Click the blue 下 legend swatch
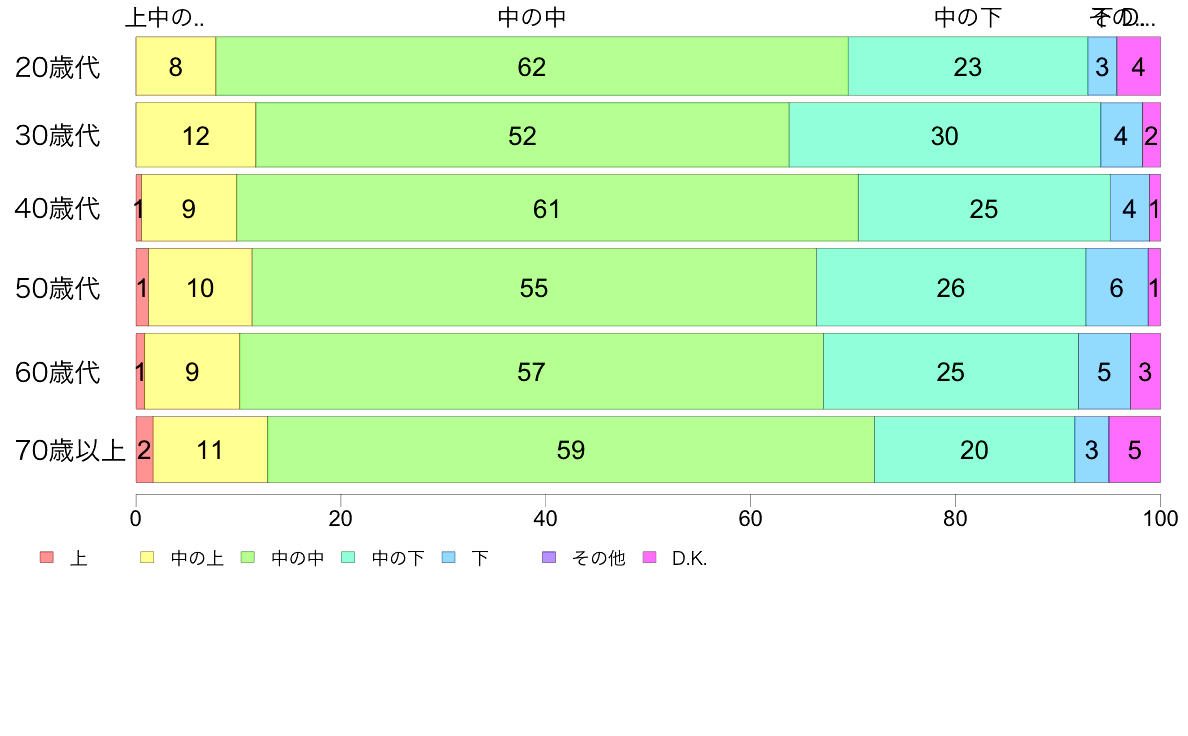 449,557
